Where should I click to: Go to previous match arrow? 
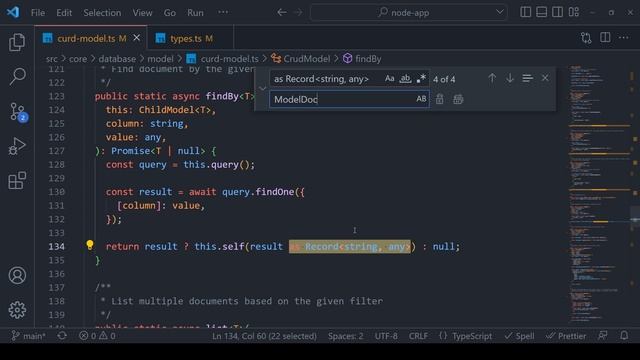[492, 78]
